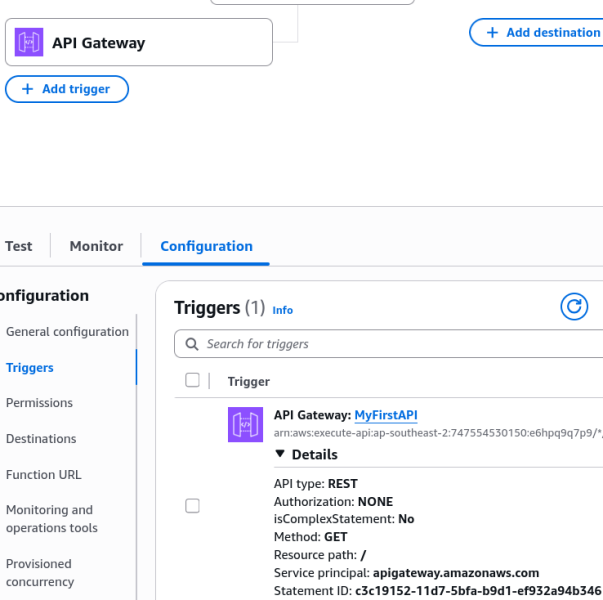Open the API Gateway trigger box
The image size is (603, 600).
click(x=139, y=42)
